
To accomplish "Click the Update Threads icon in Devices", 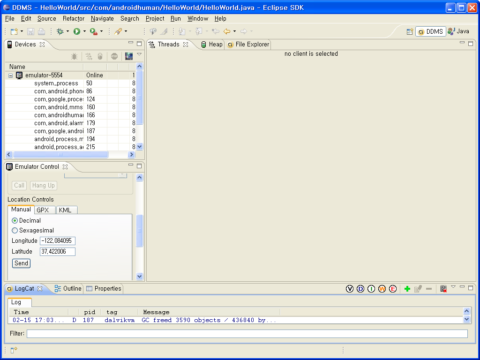I will [x=89, y=56].
